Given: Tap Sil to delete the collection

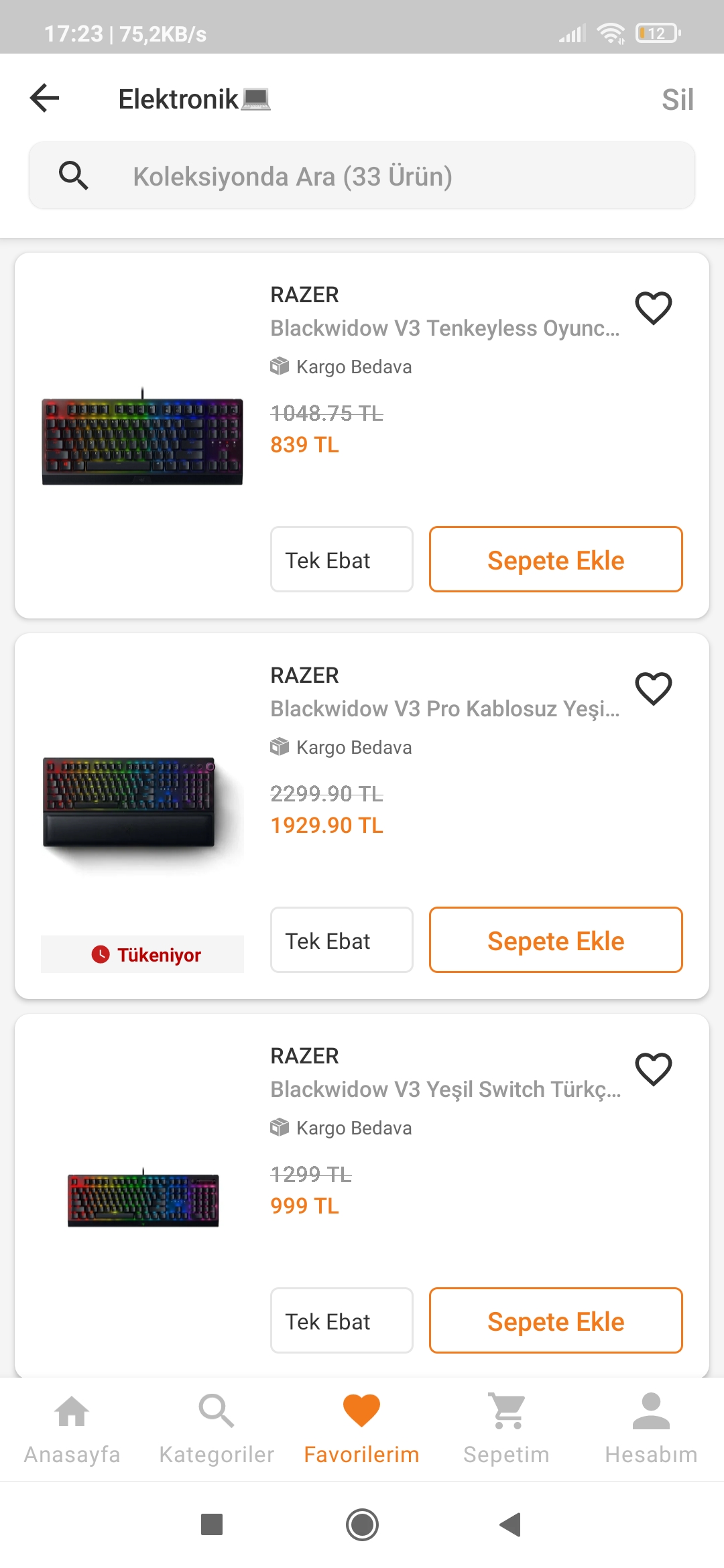Looking at the screenshot, I should click(677, 100).
